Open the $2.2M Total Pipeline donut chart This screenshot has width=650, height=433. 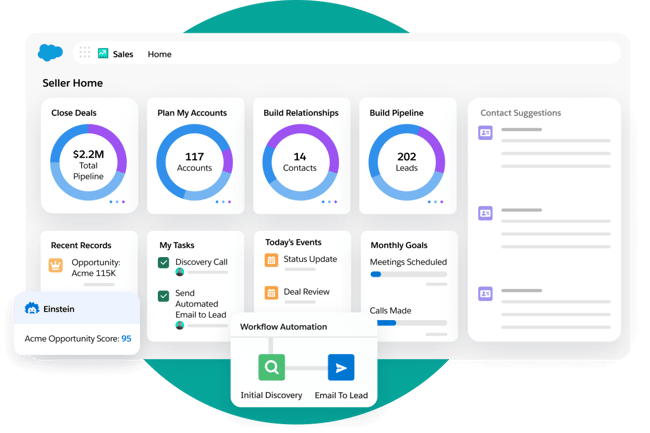tap(88, 162)
